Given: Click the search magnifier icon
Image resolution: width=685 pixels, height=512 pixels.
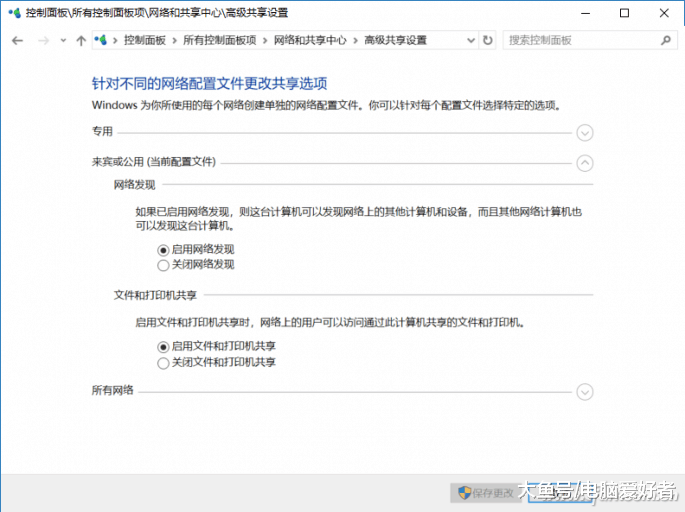Looking at the screenshot, I should coord(665,41).
